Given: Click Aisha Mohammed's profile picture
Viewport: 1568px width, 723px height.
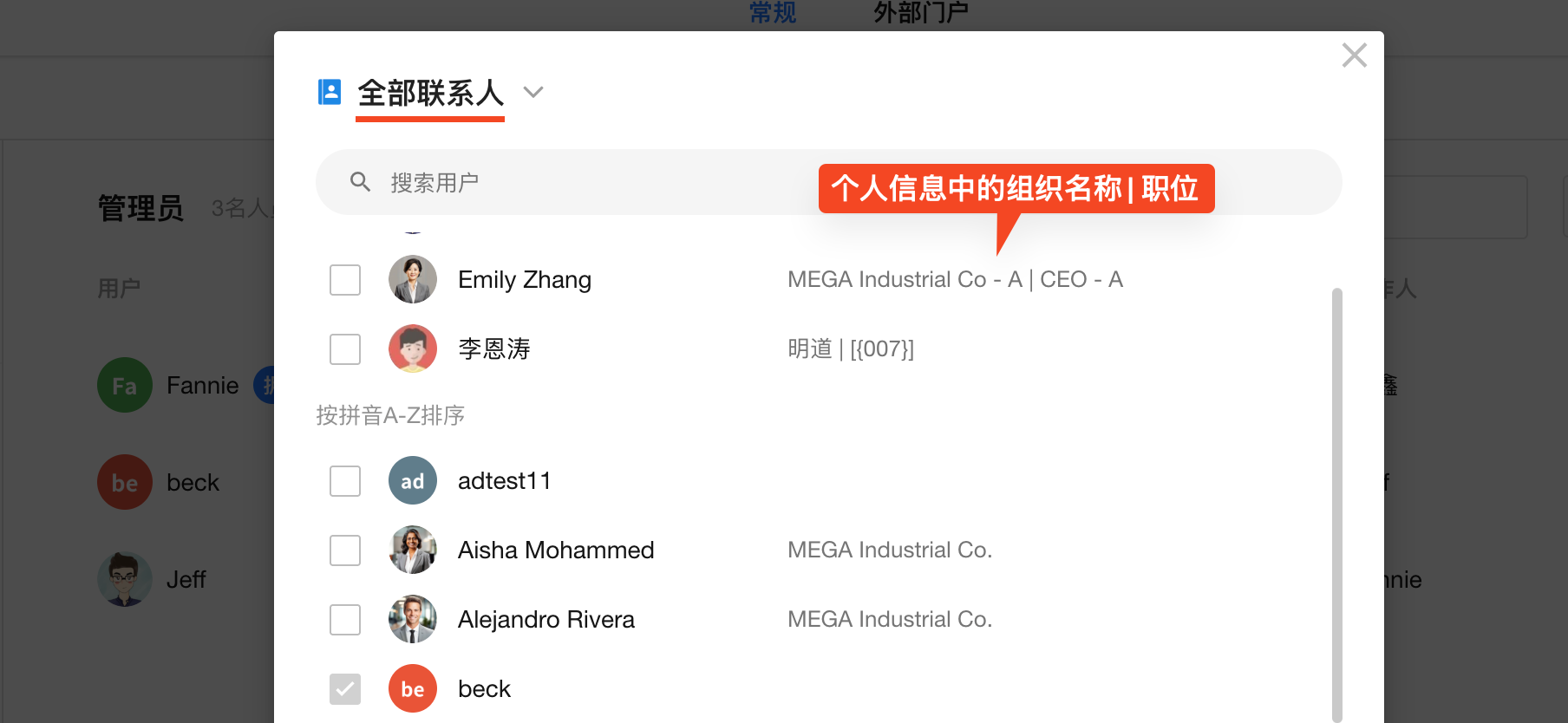Looking at the screenshot, I should [413, 550].
